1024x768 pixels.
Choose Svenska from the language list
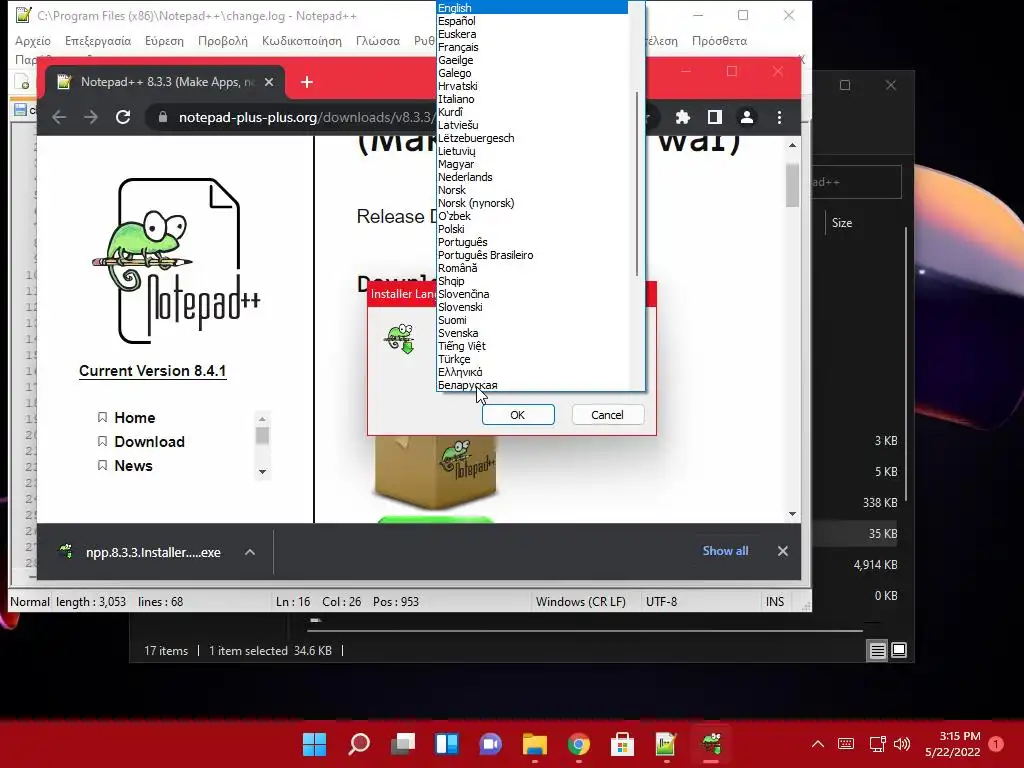pos(532,333)
